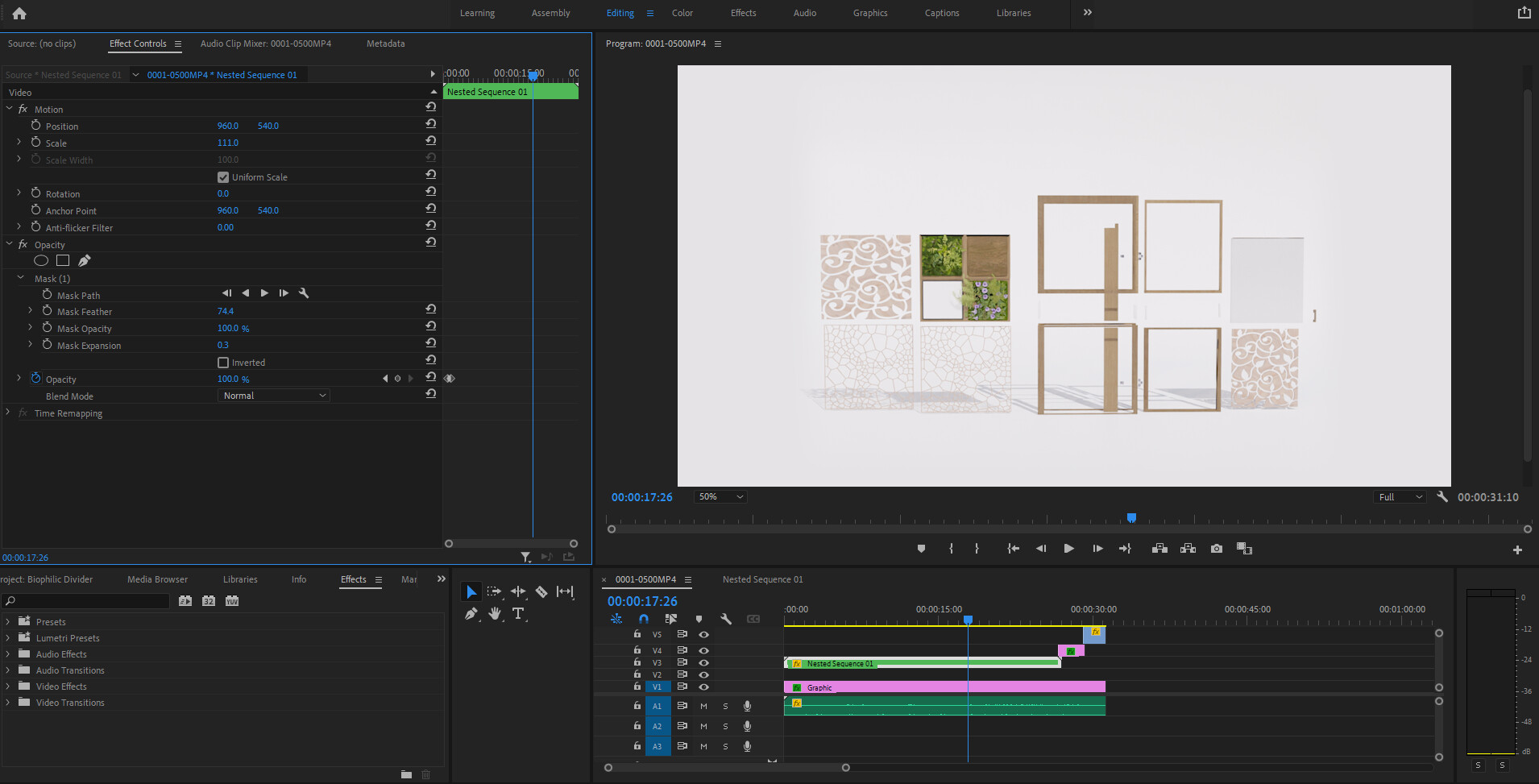Screen dimensions: 1539x784
Task: Select the free draw bezier mask pen
Action: tap(85, 260)
